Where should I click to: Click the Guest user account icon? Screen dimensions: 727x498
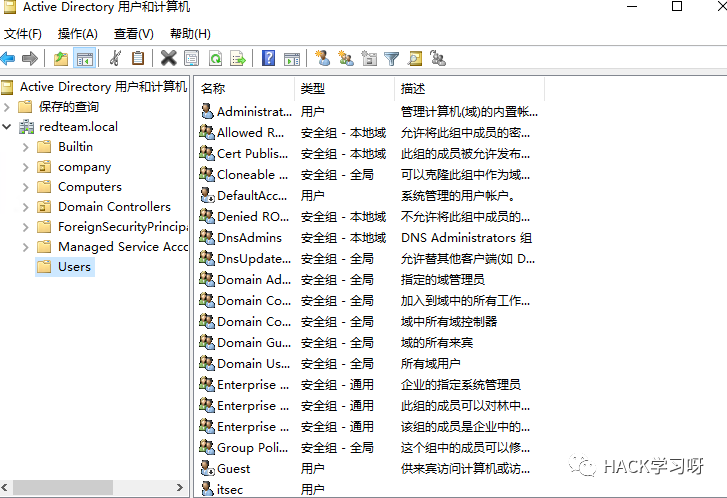(x=207, y=468)
